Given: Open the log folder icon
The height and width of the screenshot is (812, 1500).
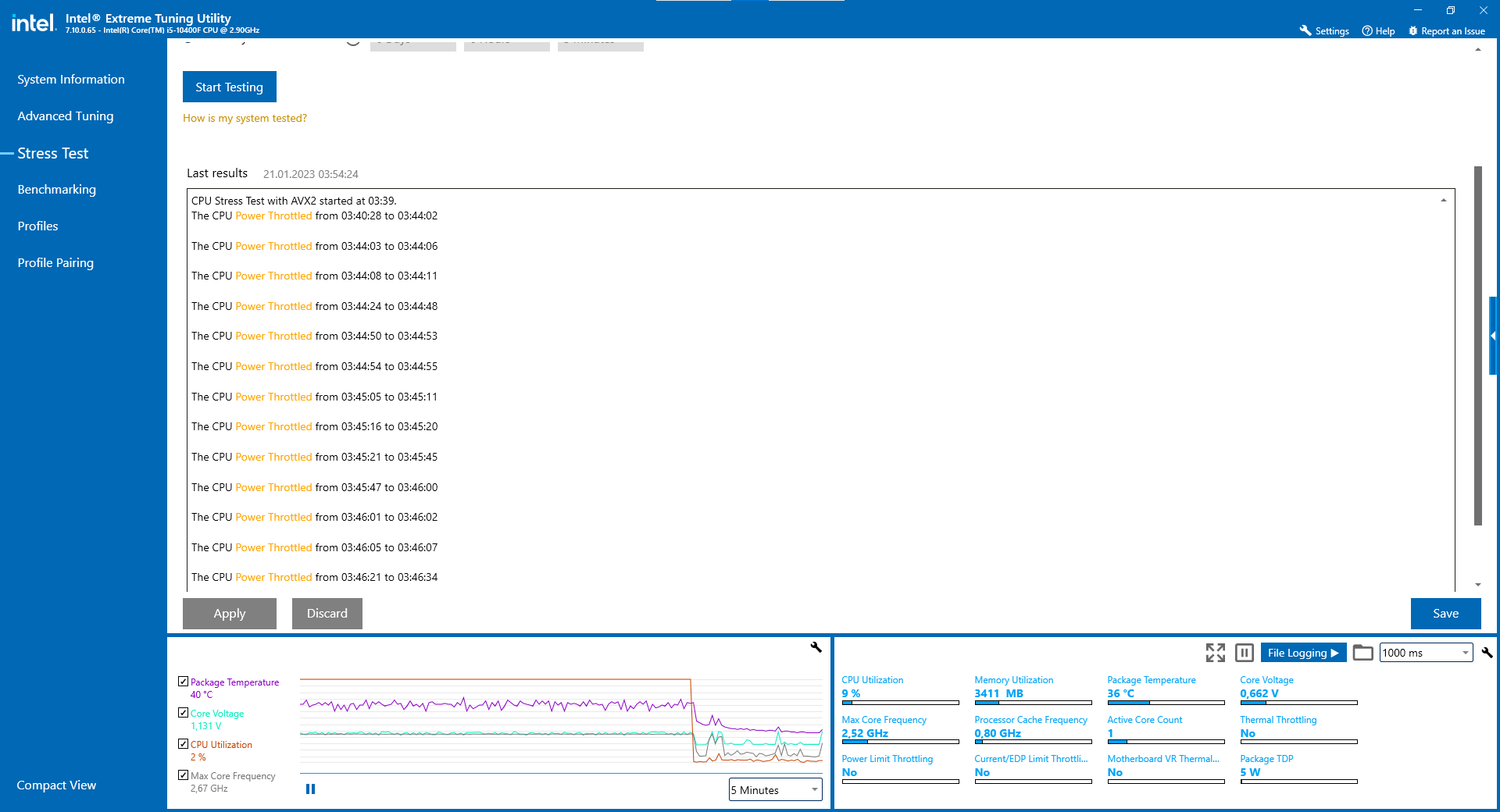Looking at the screenshot, I should [1362, 652].
